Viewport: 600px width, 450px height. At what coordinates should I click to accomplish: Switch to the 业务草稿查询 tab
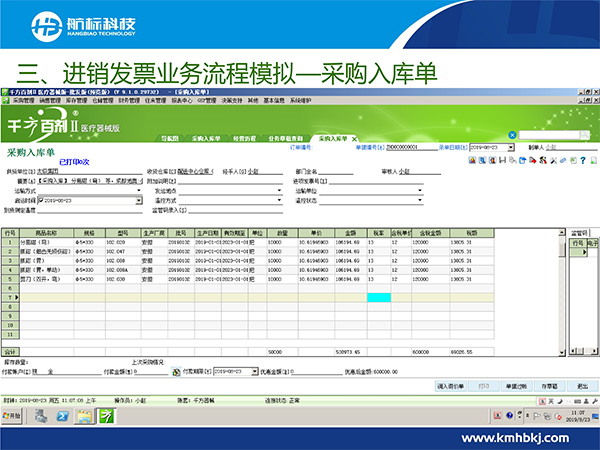click(x=285, y=139)
